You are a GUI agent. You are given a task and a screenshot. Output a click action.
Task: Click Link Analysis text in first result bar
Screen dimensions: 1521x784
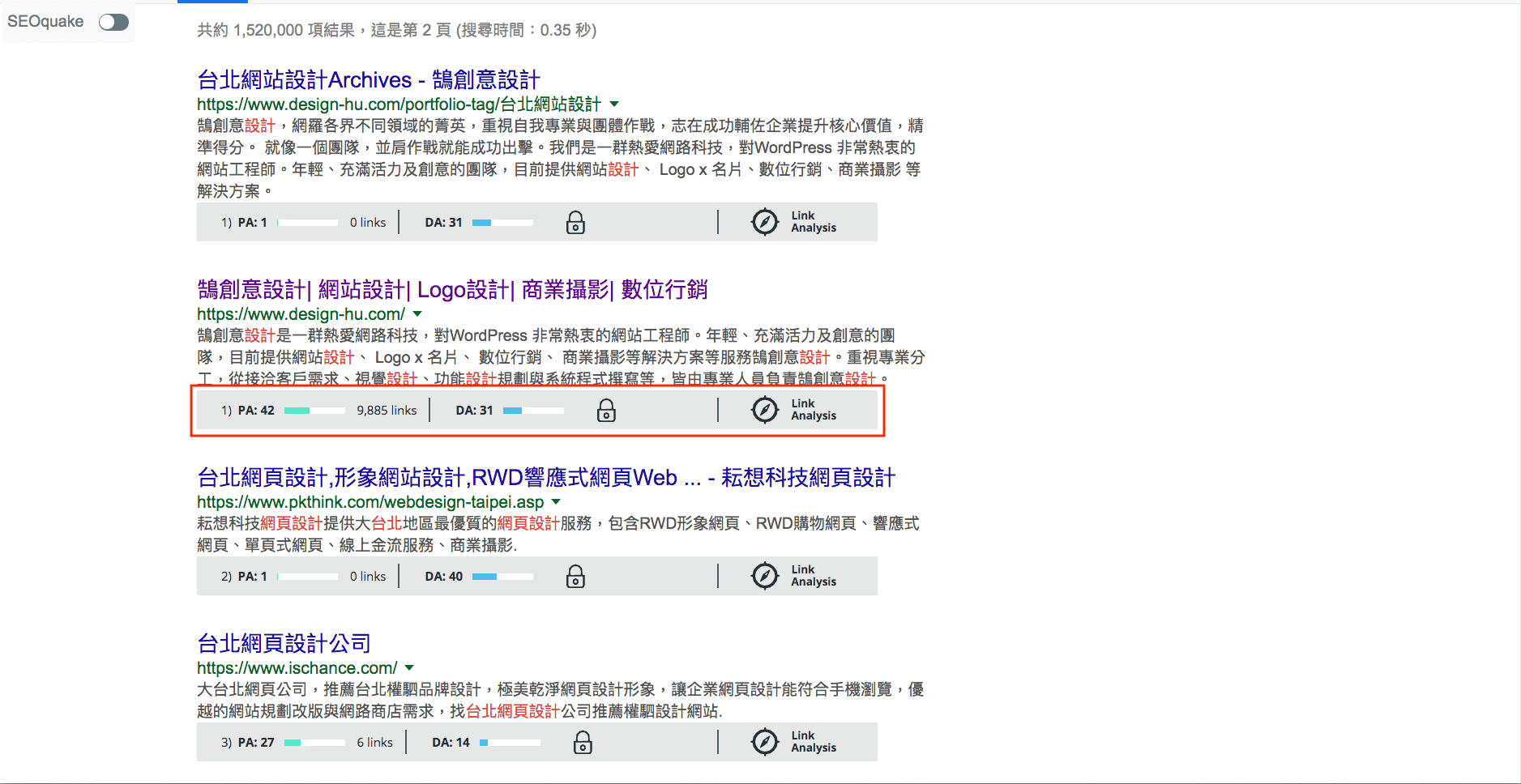pyautogui.click(x=814, y=222)
